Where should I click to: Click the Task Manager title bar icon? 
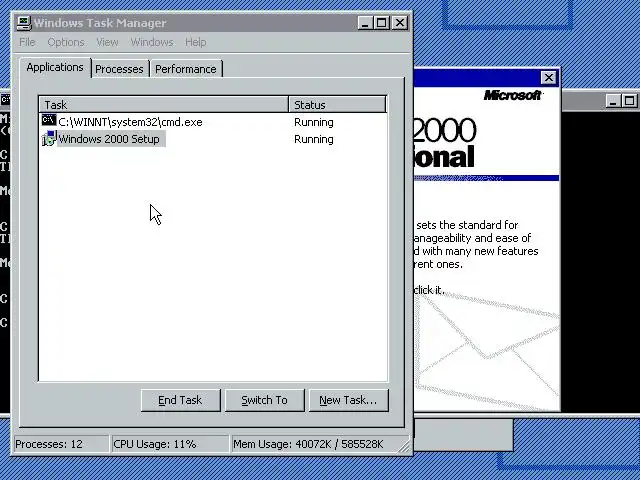coord(24,23)
